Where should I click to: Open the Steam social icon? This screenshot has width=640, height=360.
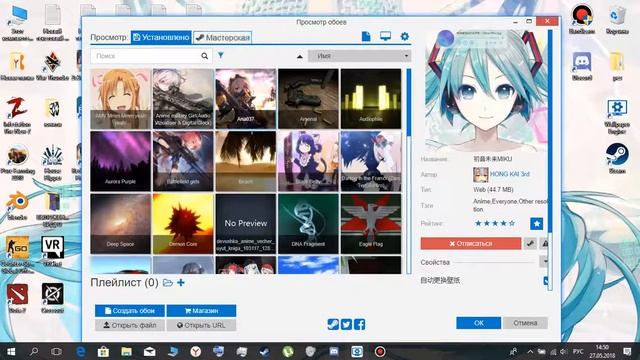(x=333, y=324)
